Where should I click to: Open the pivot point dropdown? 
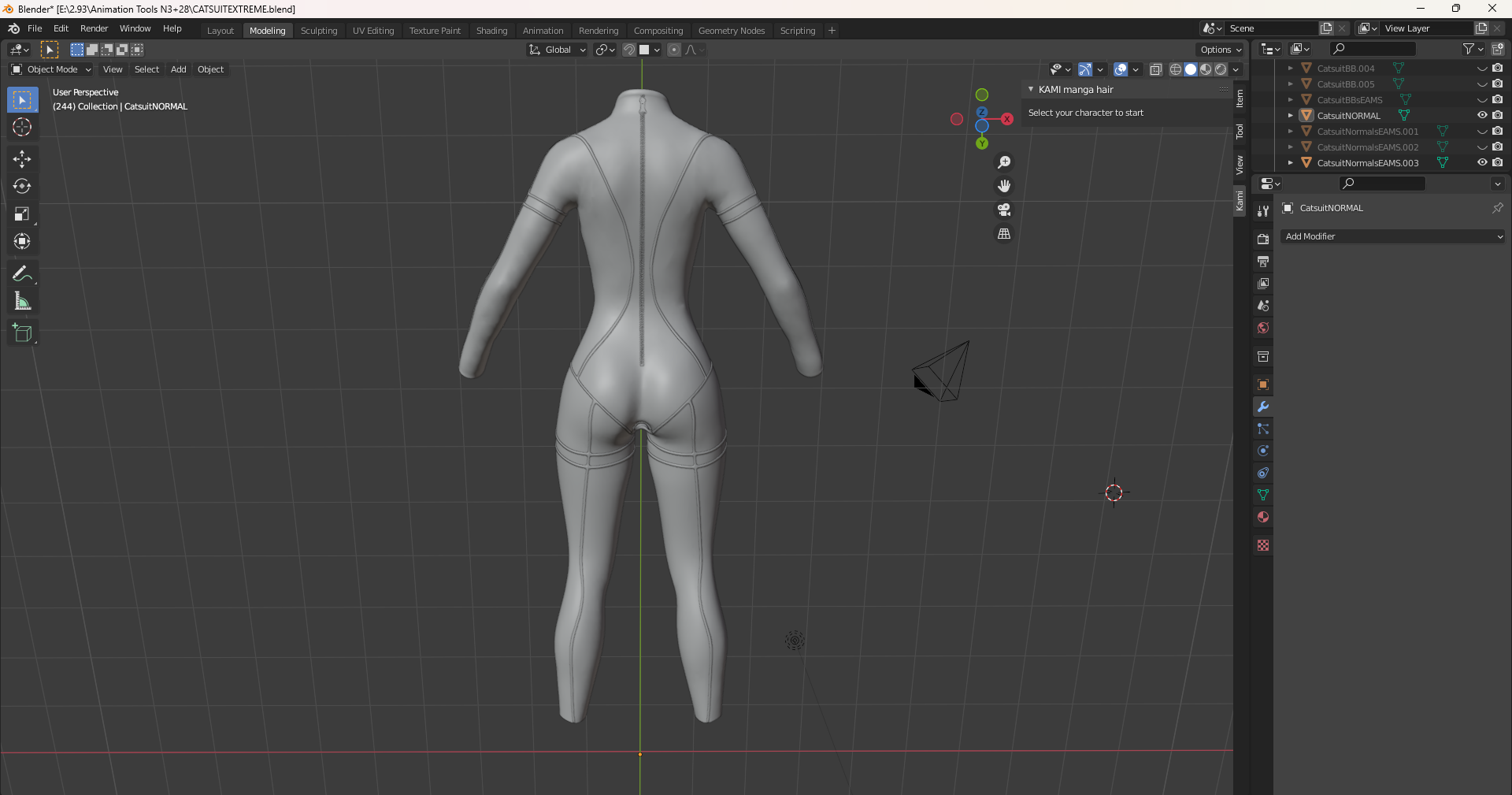[605, 50]
